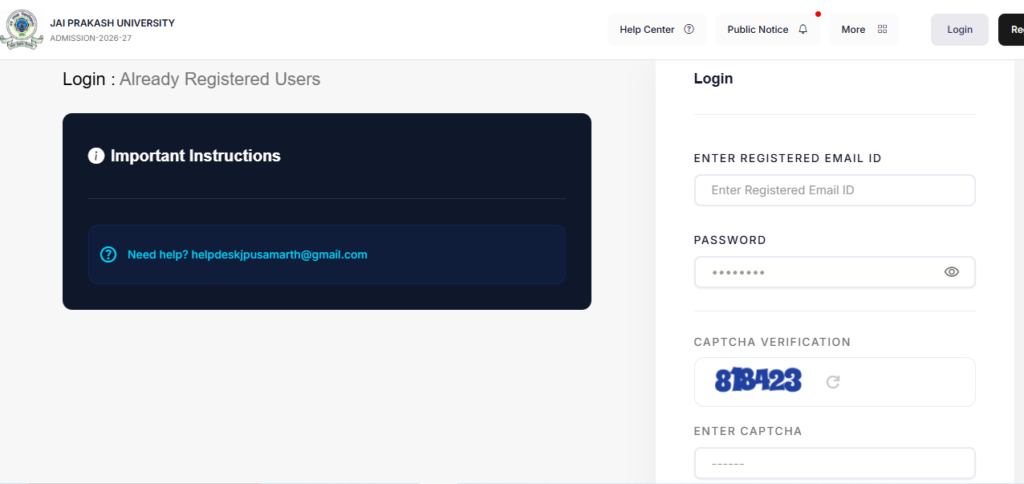Click the PASSWORD label
Screen dimensions: 1024x484
coord(730,240)
